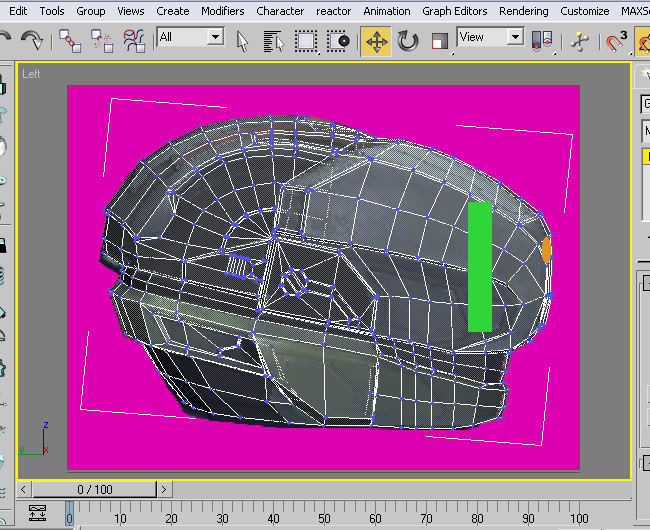The image size is (650, 530).
Task: Activate the Select and Rotate tool
Action: point(408,41)
